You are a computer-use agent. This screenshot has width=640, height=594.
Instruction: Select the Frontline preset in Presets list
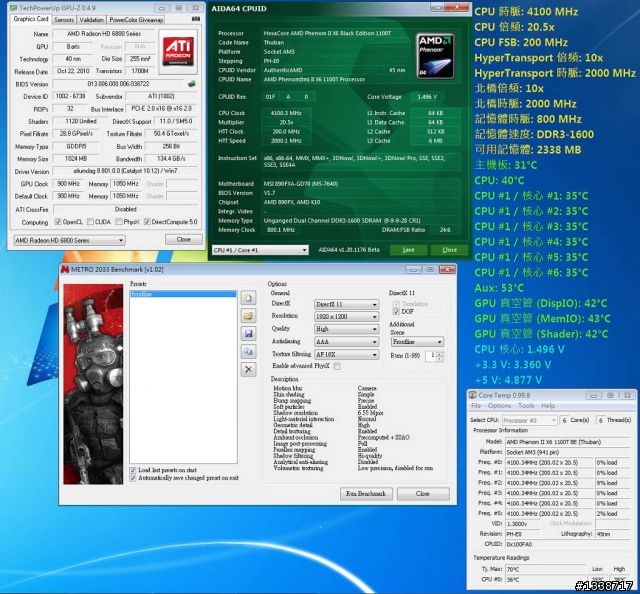click(x=183, y=294)
